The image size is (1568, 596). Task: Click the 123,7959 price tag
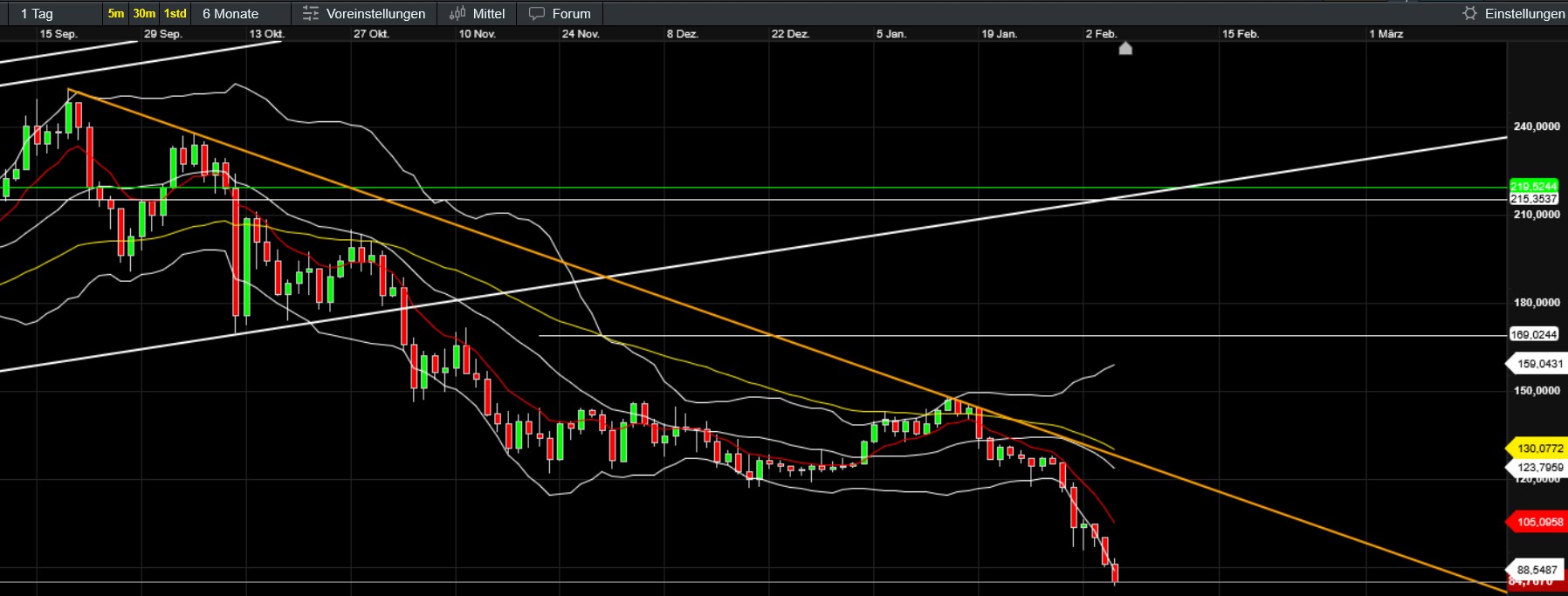point(1539,468)
